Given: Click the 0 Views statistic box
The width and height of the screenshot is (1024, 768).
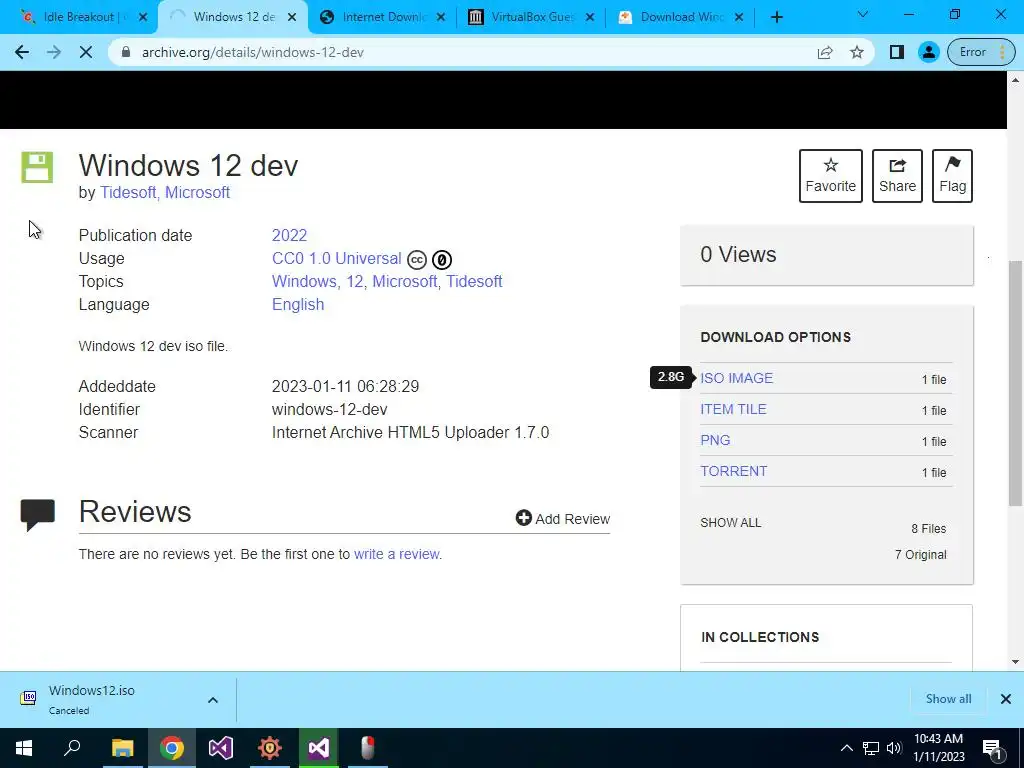Looking at the screenshot, I should pyautogui.click(x=827, y=255).
